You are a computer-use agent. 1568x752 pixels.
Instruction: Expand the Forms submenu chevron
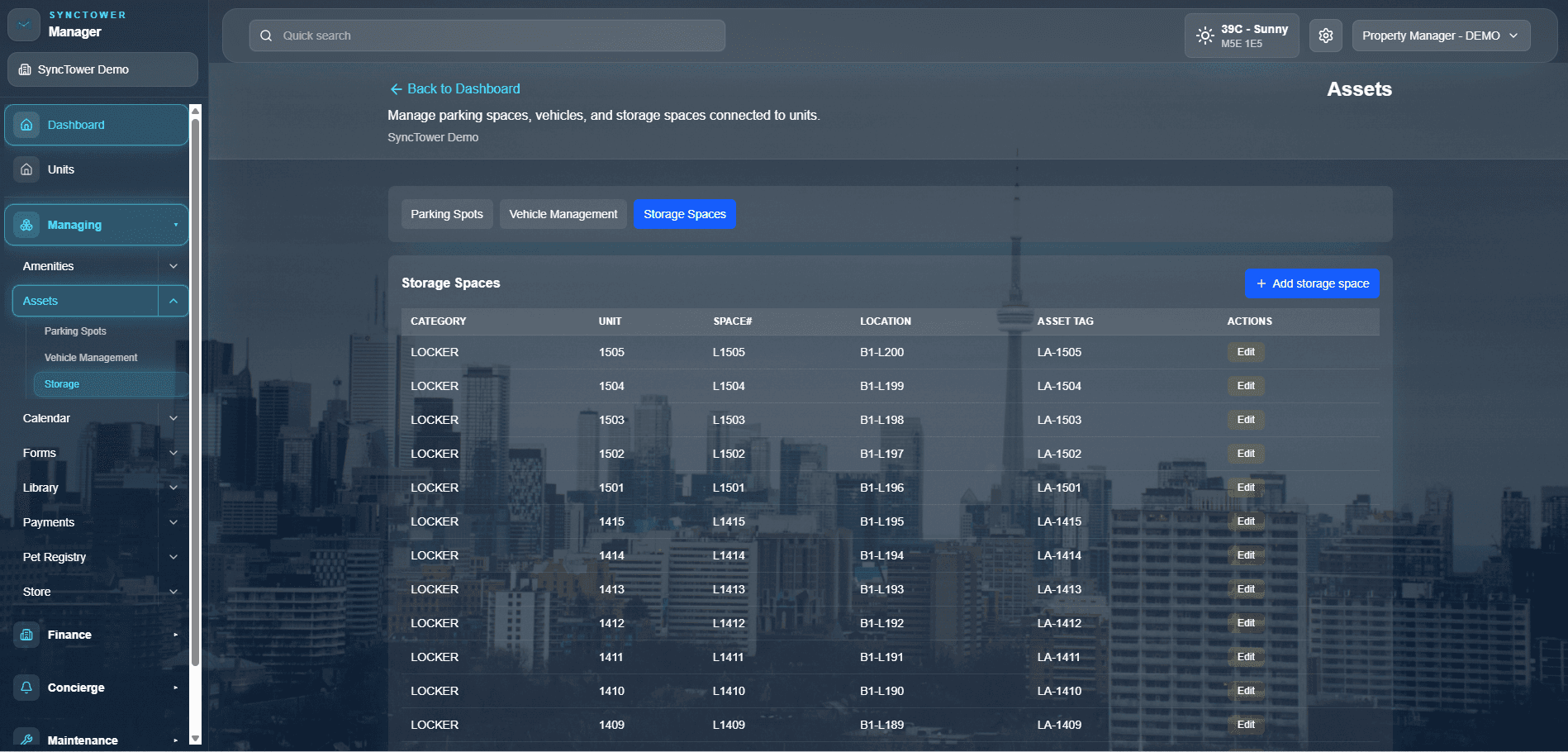click(x=173, y=453)
